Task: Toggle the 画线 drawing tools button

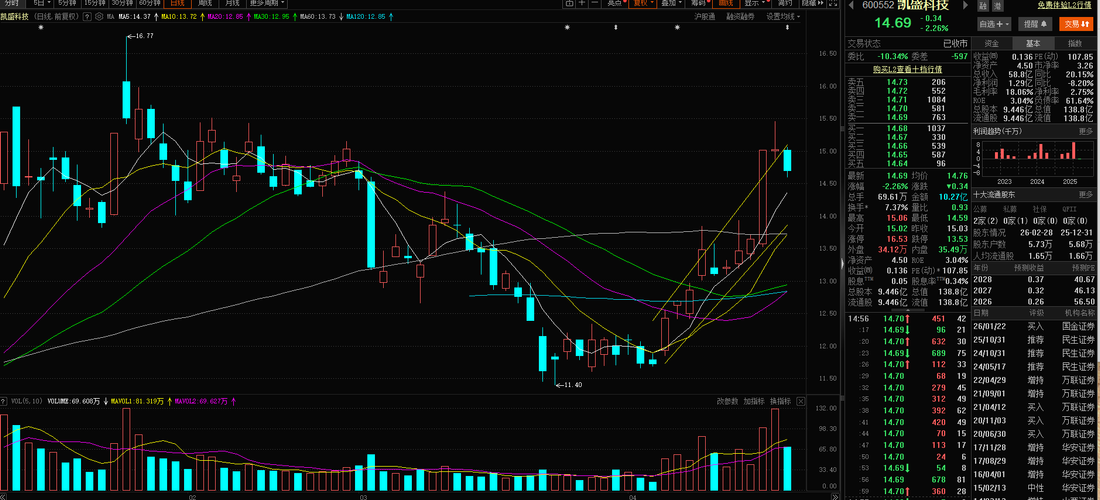Action: tap(726, 4)
